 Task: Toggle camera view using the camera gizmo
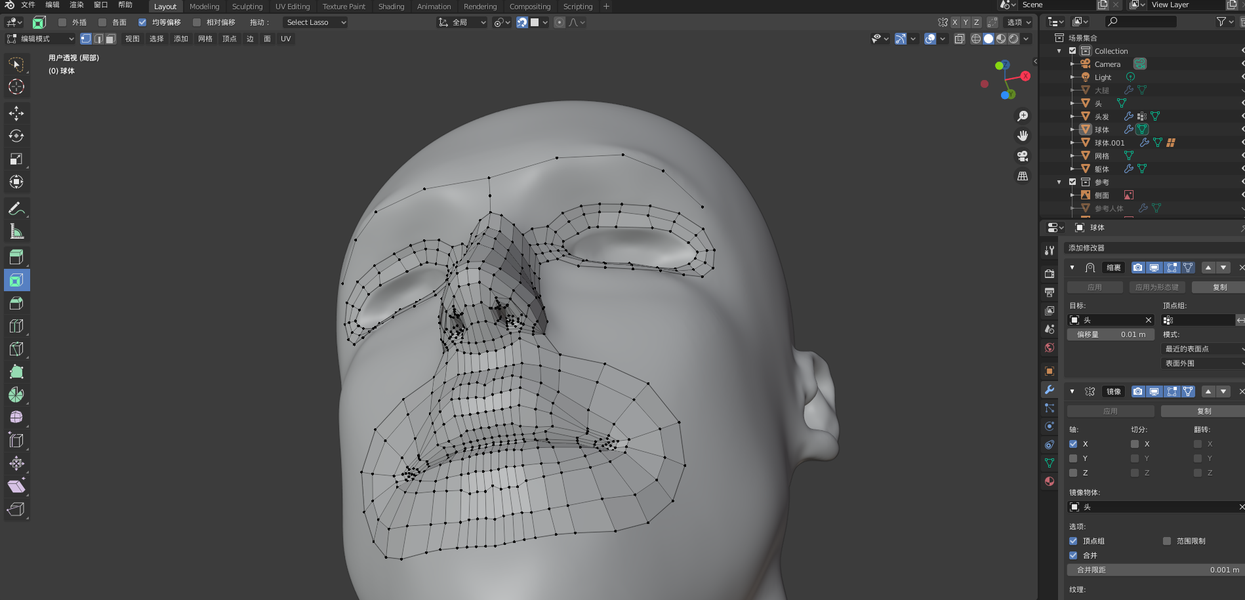(1022, 156)
